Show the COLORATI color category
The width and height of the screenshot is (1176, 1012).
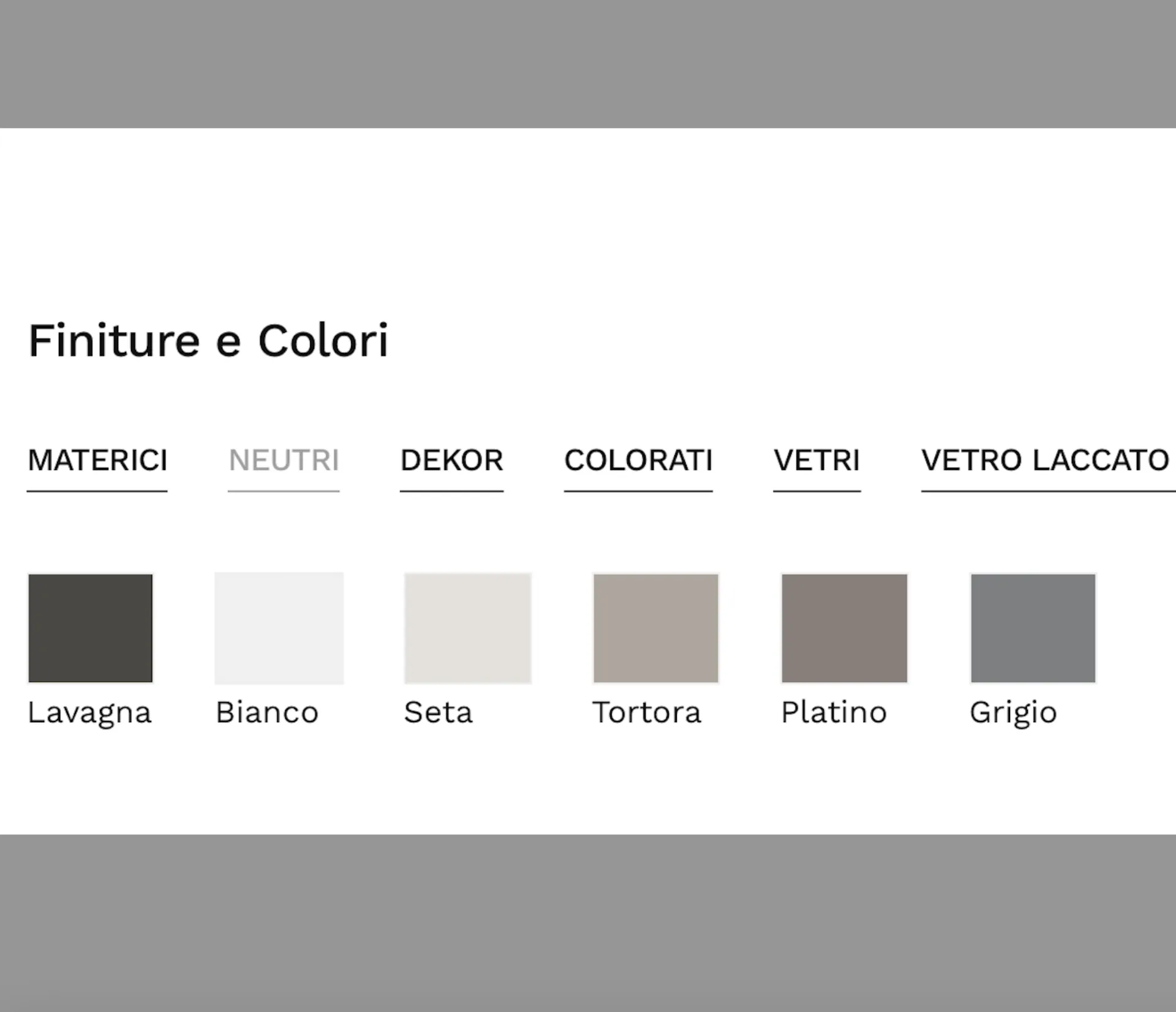pos(638,461)
